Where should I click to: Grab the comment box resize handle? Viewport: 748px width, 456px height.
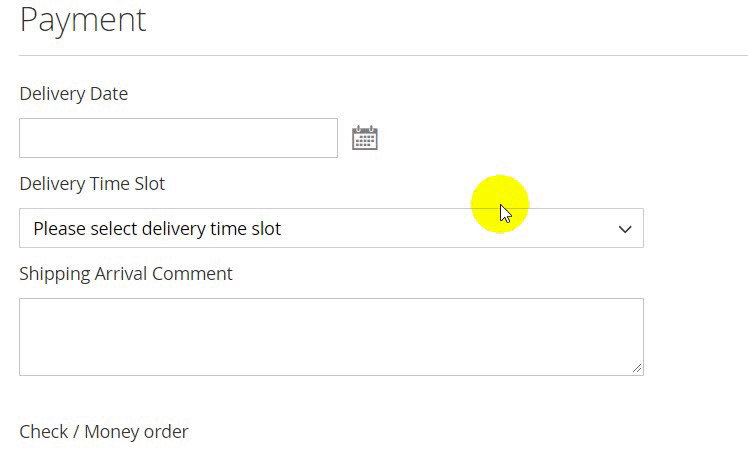(x=637, y=368)
